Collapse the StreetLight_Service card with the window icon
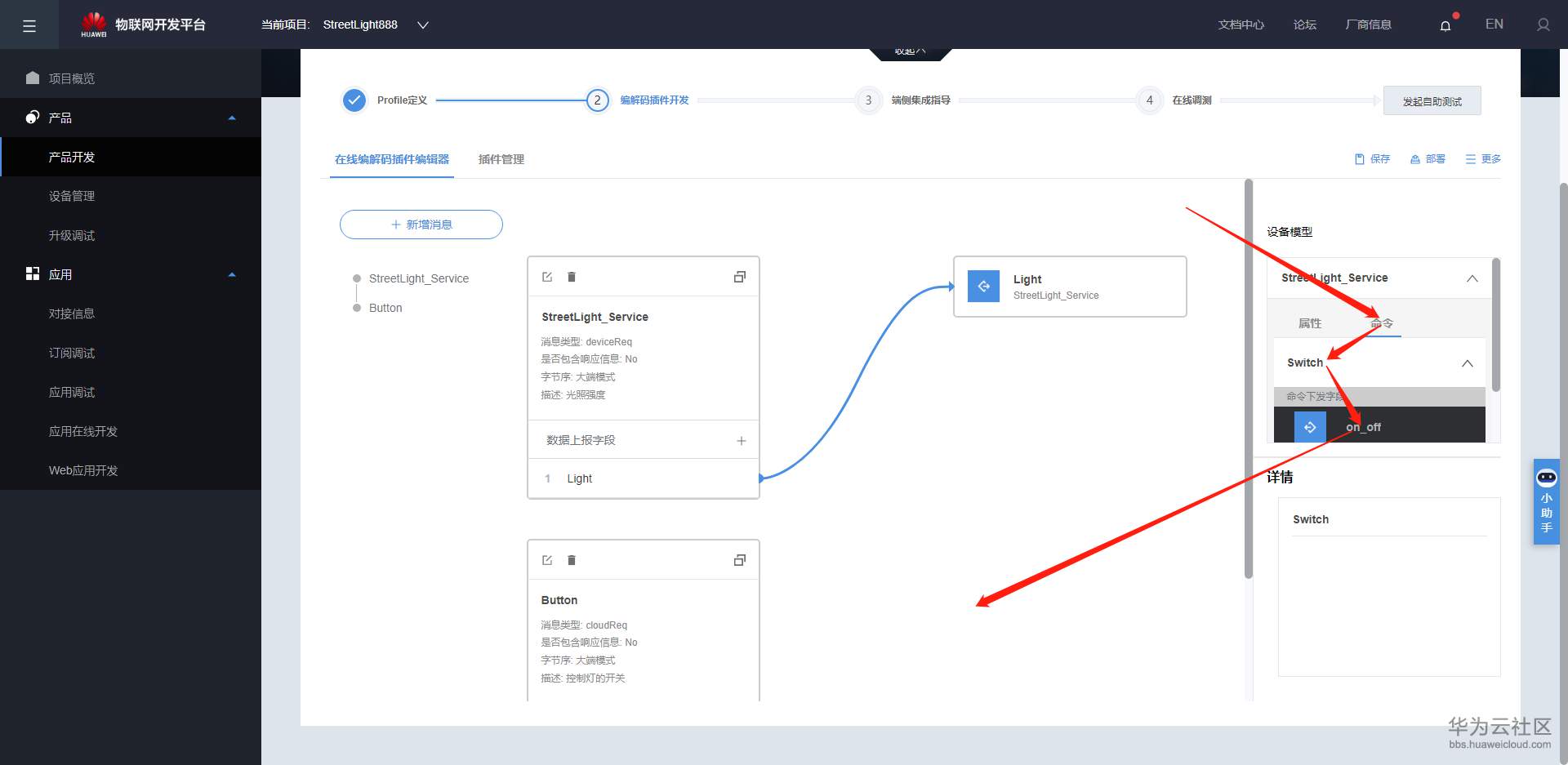This screenshot has height=765, width=1568. tap(740, 277)
